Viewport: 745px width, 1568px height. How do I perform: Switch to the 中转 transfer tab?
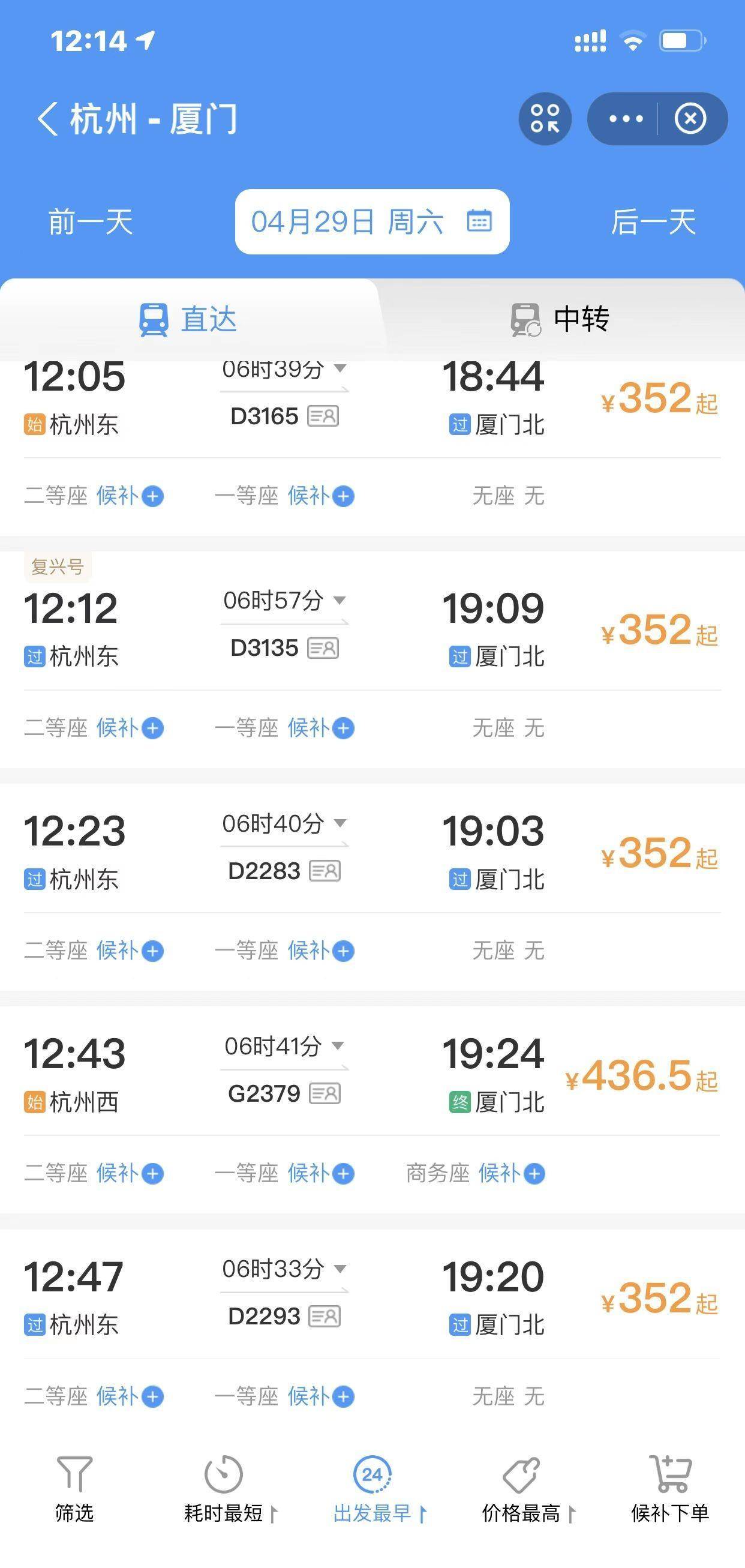point(560,320)
